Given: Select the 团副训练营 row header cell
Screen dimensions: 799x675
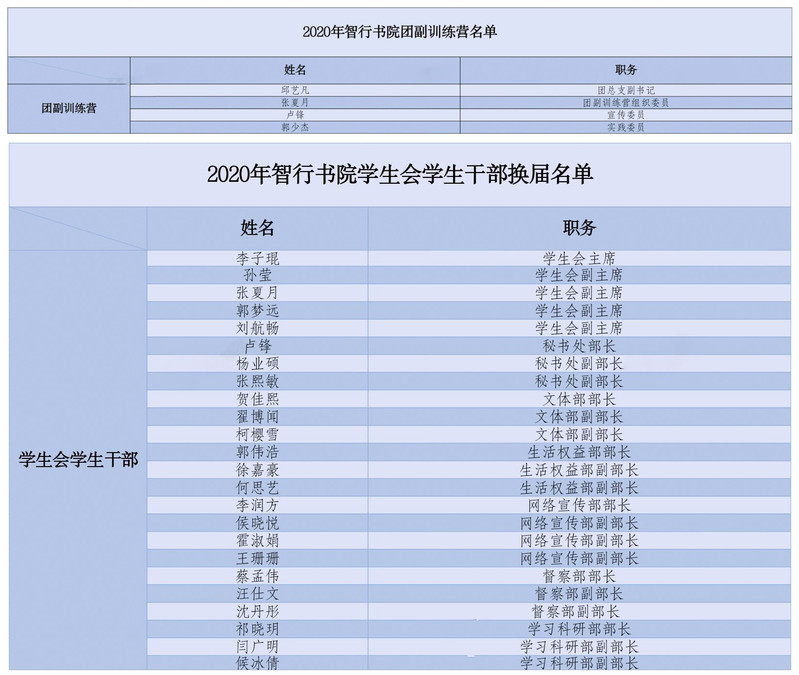Looking at the screenshot, I should pyautogui.click(x=69, y=108).
